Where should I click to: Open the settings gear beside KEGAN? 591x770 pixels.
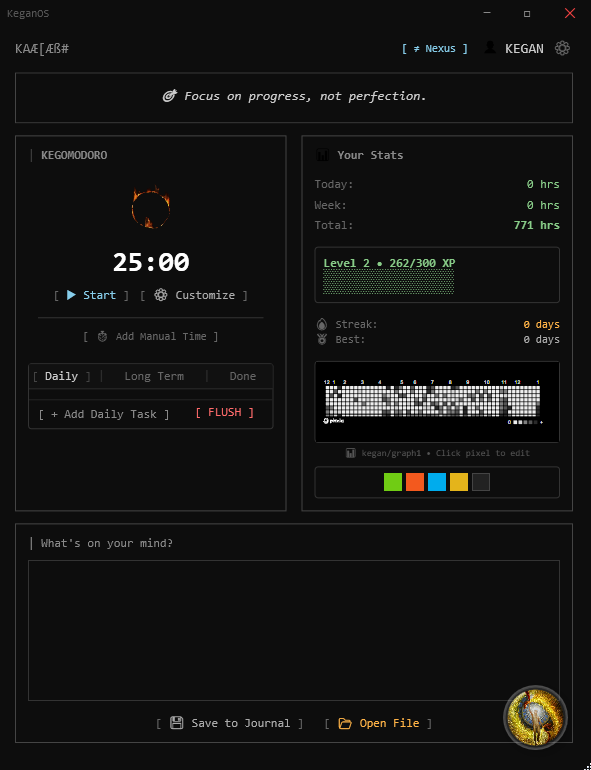pyautogui.click(x=562, y=48)
